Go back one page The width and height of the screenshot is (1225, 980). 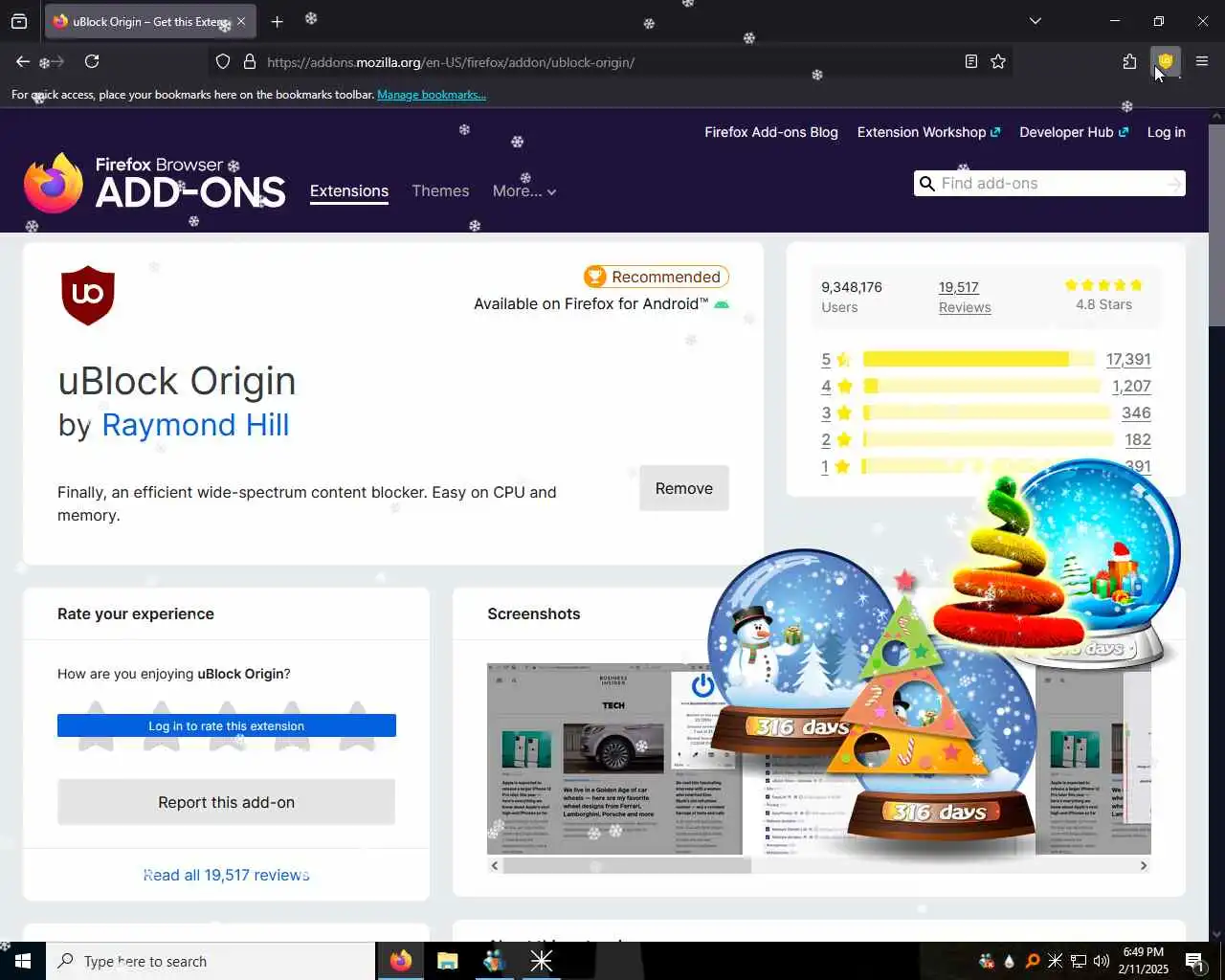pos(22,61)
